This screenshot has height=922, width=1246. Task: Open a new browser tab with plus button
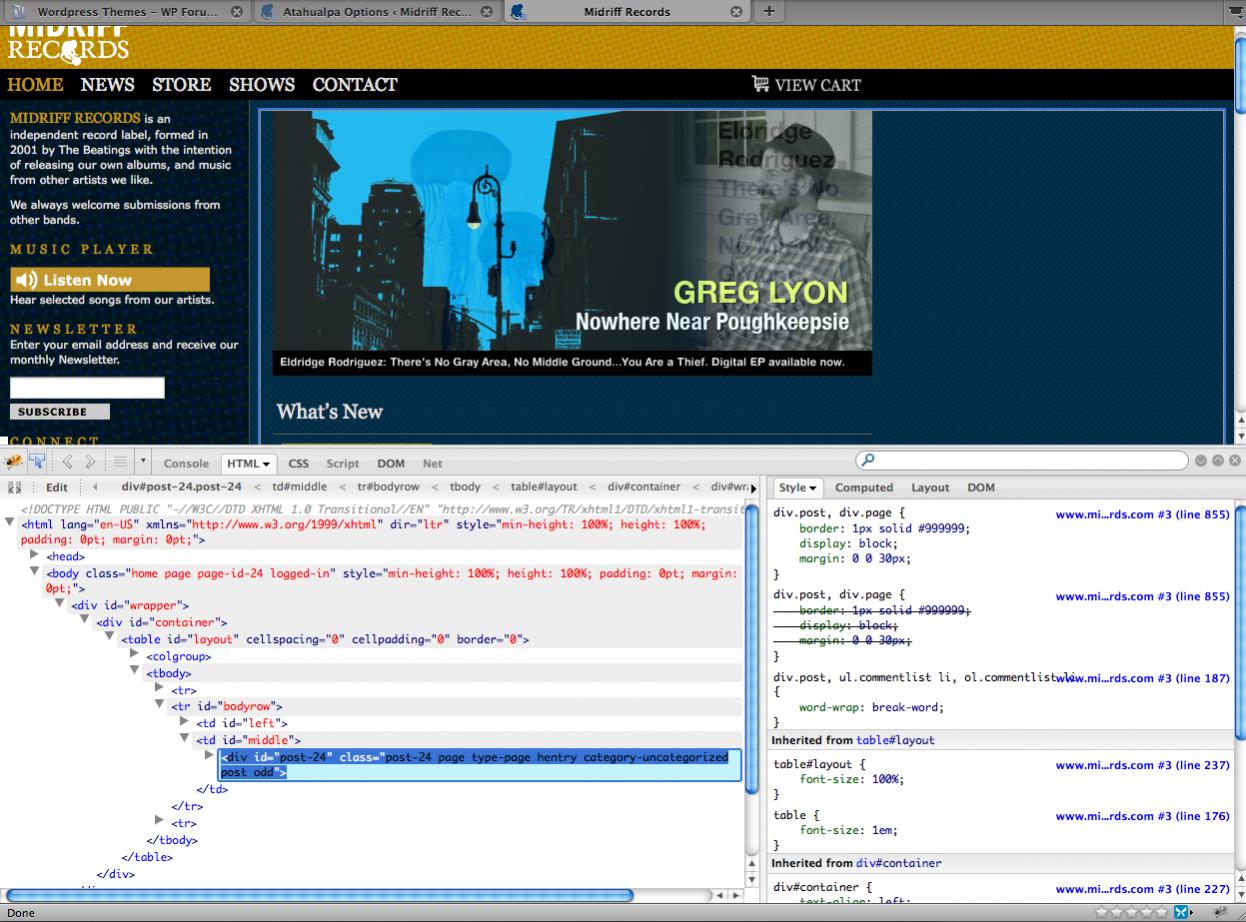click(x=768, y=11)
